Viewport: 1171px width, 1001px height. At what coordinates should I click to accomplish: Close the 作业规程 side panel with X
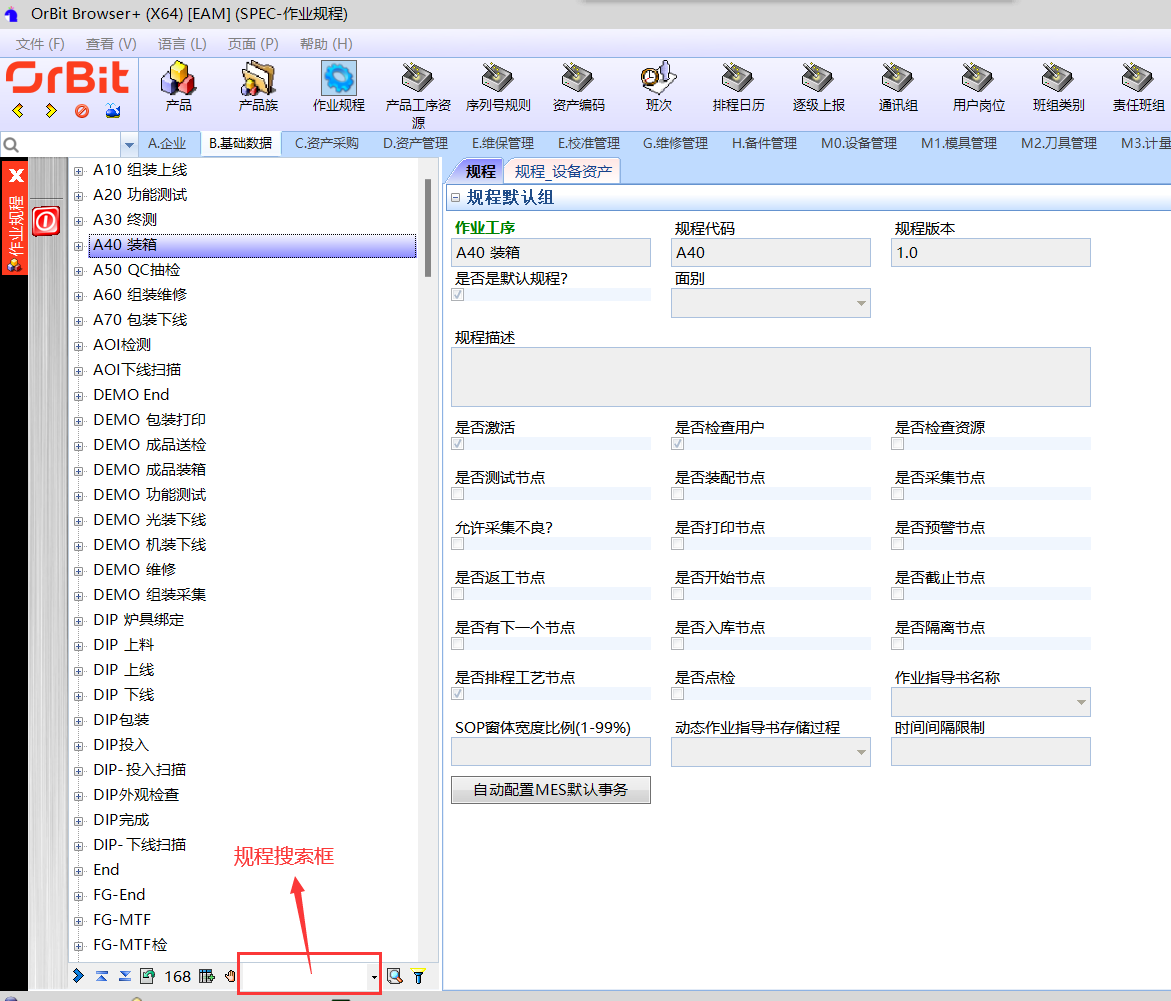(x=16, y=176)
